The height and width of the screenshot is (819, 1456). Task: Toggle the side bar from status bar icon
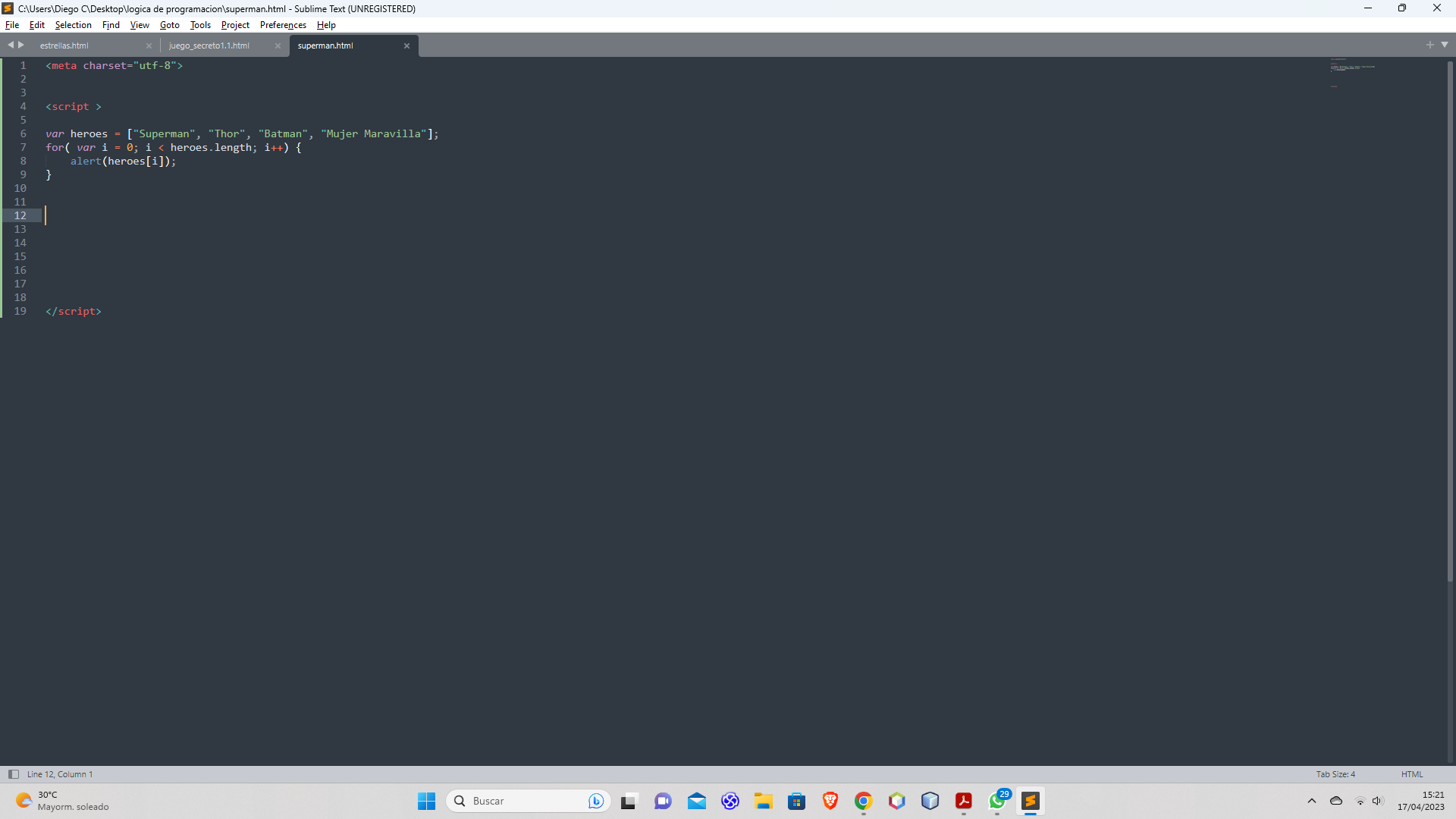(13, 774)
